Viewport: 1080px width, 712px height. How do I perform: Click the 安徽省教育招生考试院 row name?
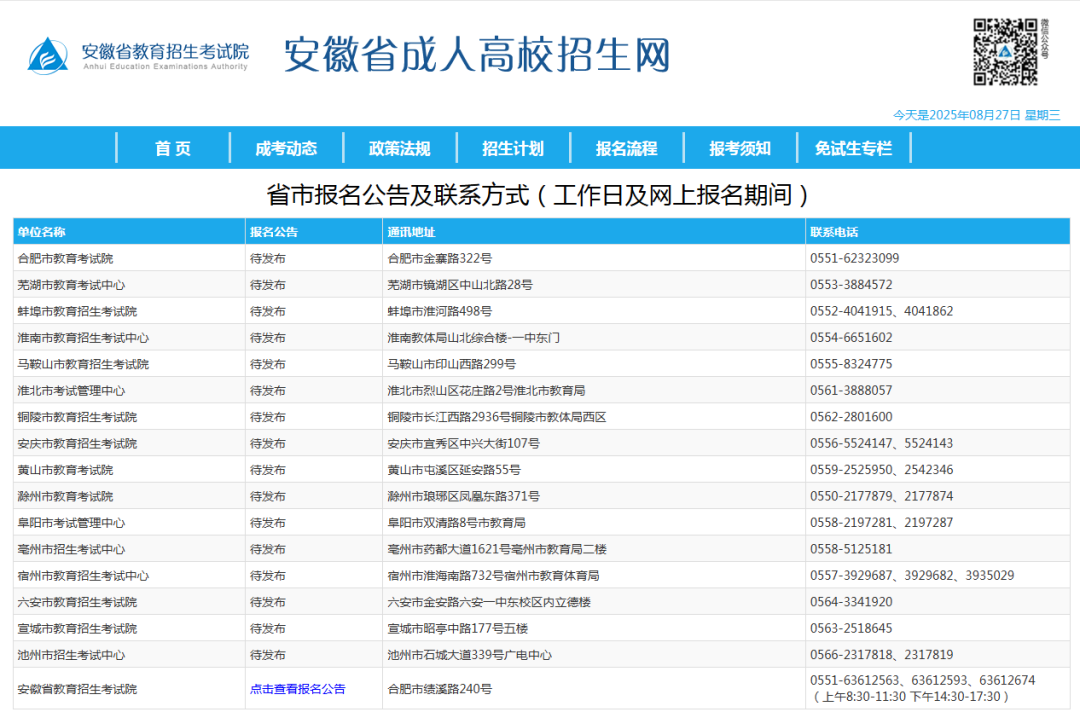tap(78, 689)
